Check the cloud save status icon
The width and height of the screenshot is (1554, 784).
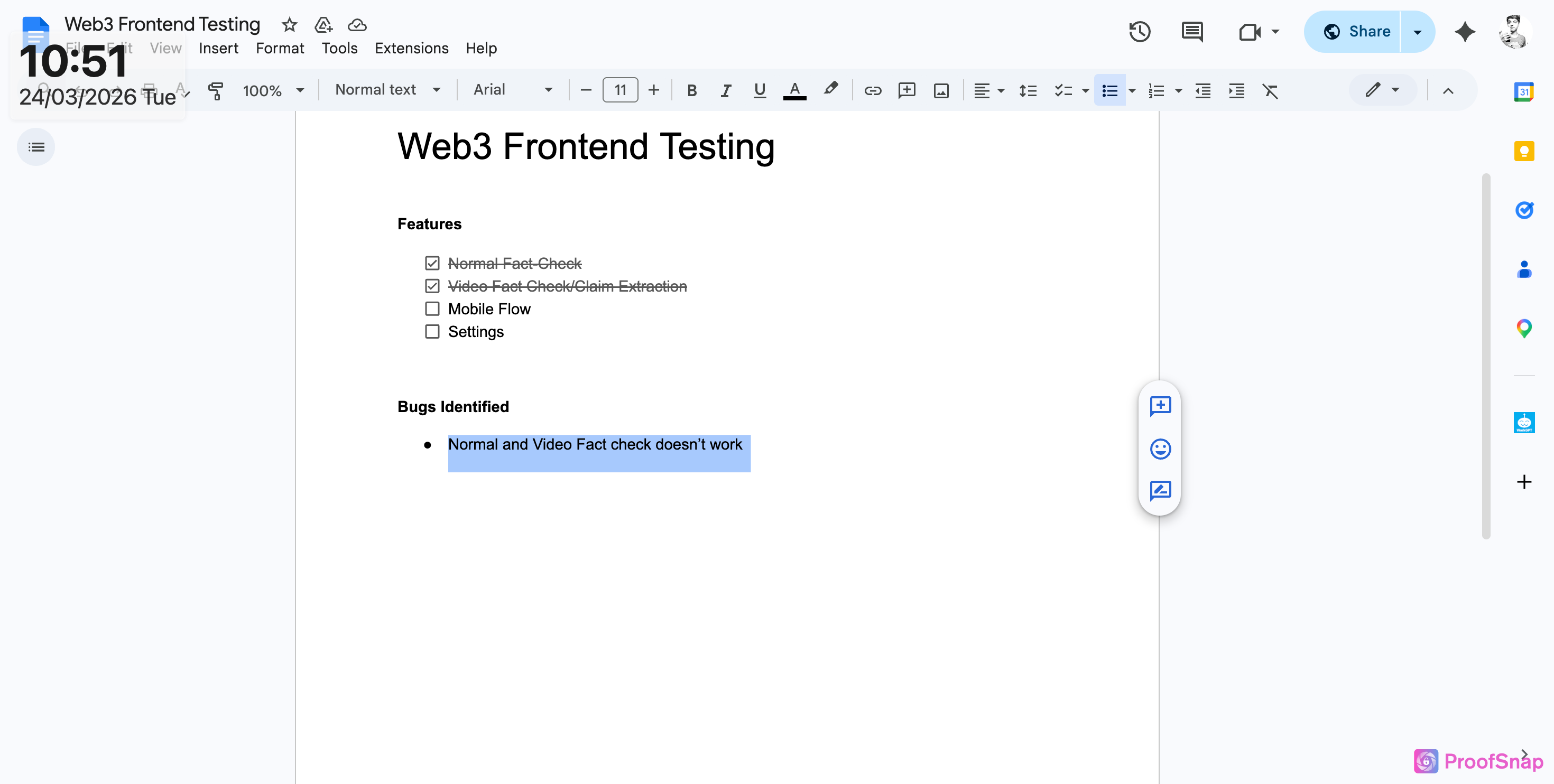(x=357, y=25)
